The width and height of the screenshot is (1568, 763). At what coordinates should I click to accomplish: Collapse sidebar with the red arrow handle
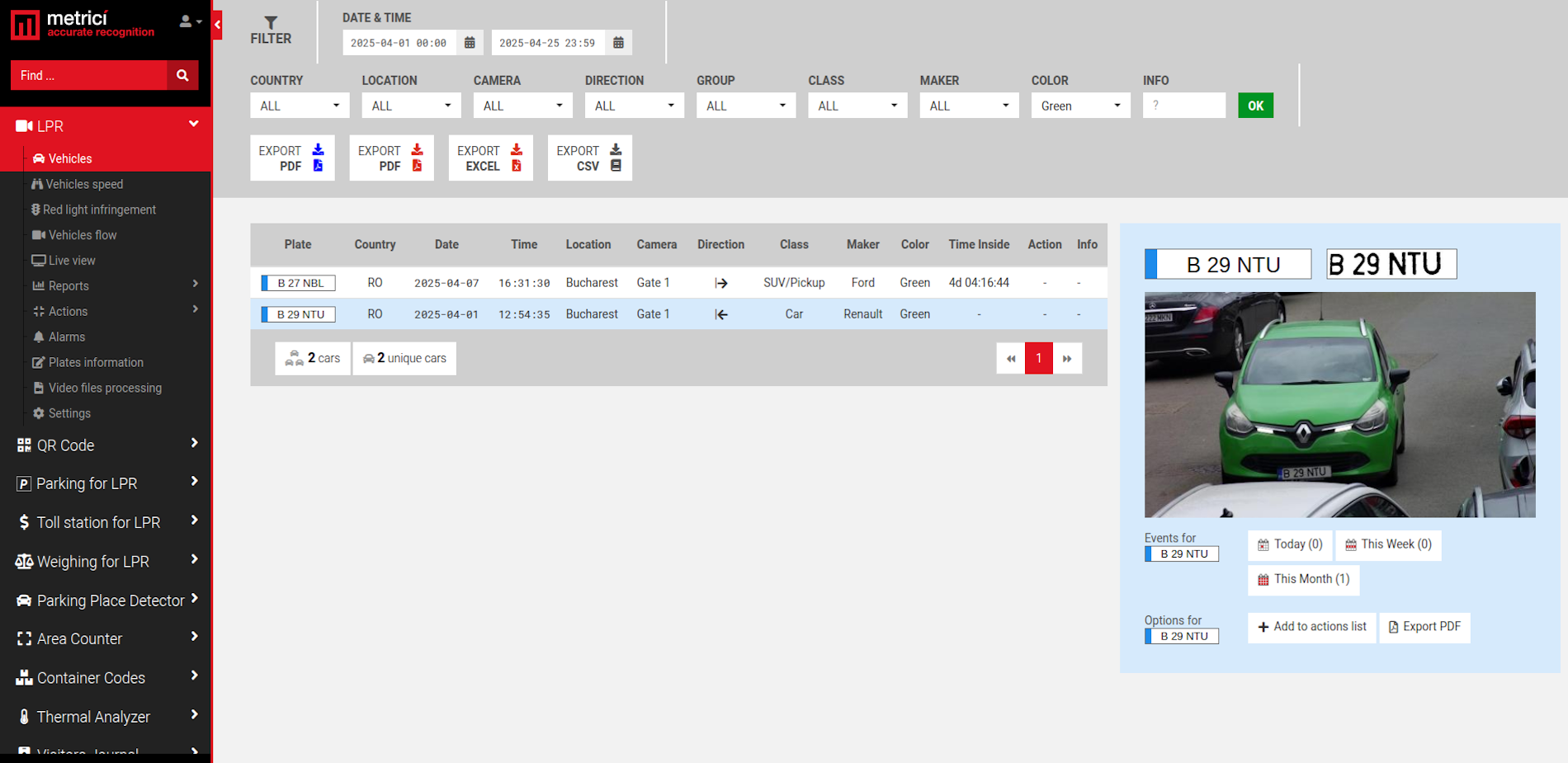(217, 25)
